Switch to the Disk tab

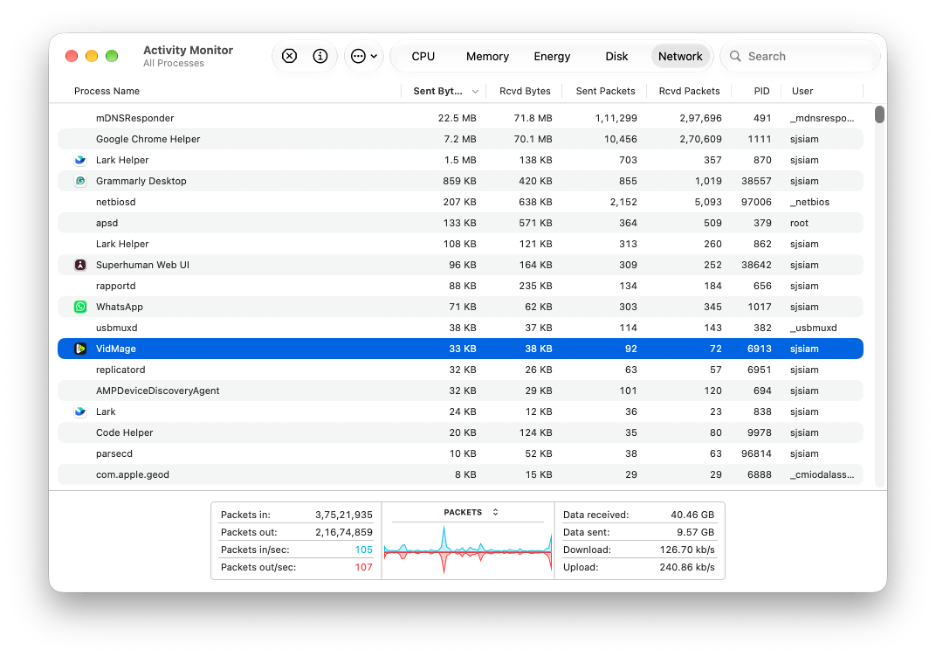[x=617, y=56]
